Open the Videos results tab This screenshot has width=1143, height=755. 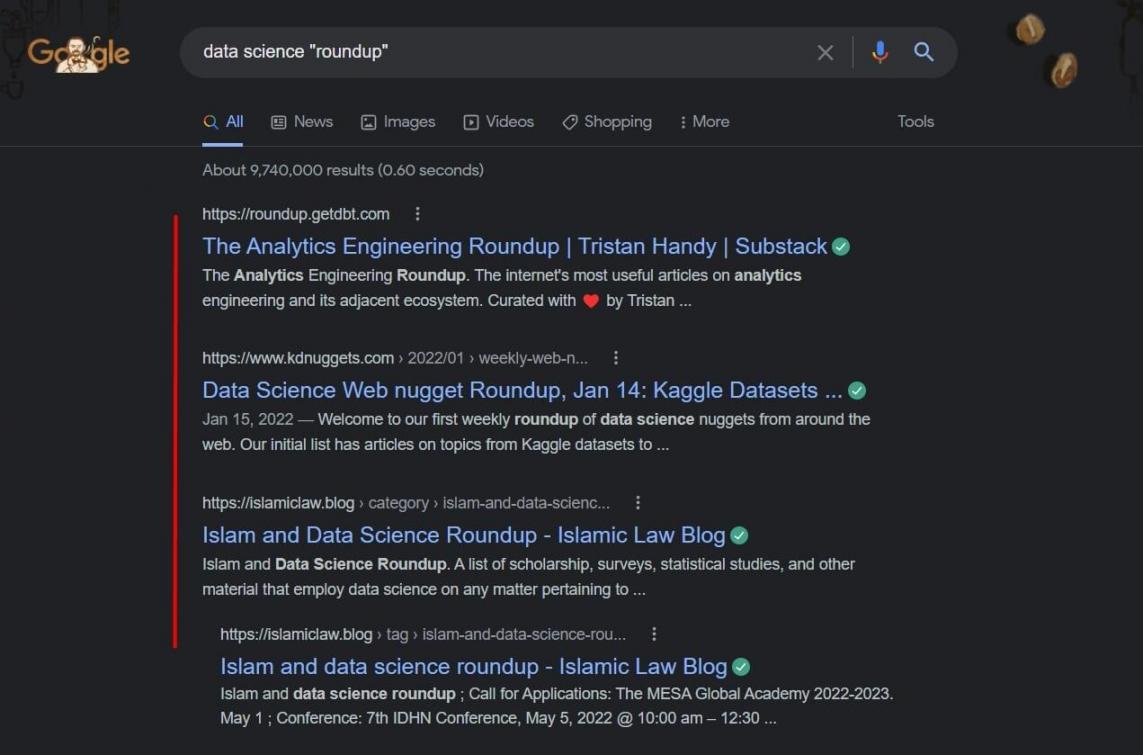(x=498, y=122)
